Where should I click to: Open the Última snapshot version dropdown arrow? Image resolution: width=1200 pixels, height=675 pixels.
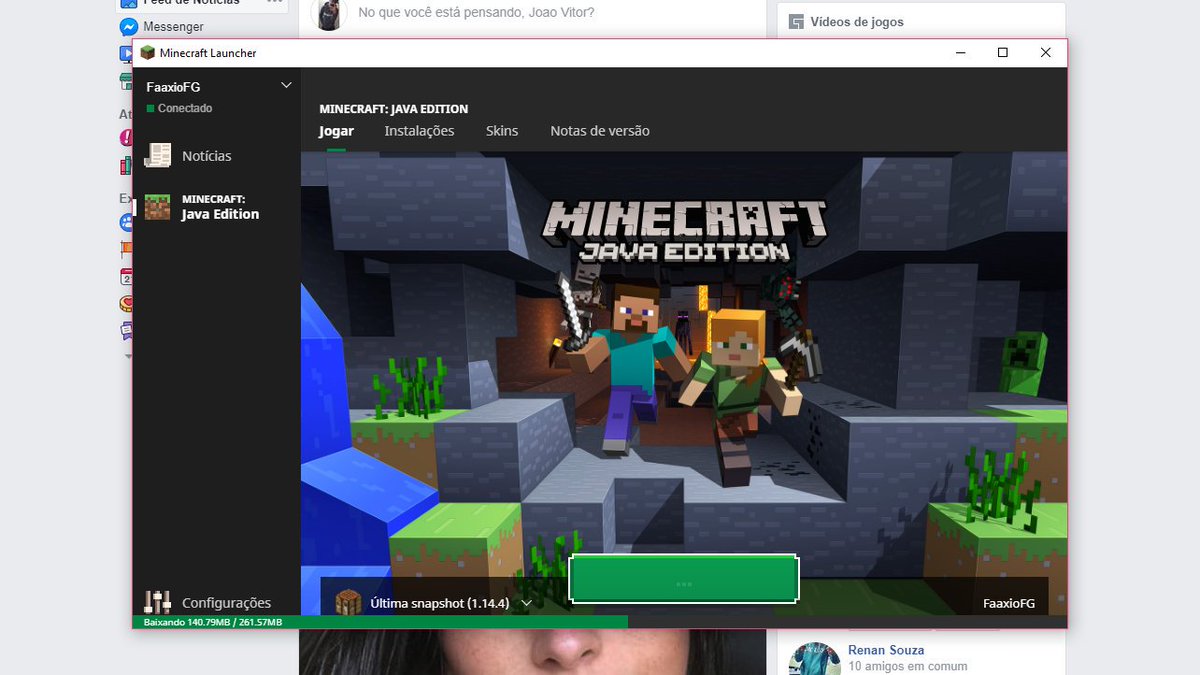pos(526,604)
